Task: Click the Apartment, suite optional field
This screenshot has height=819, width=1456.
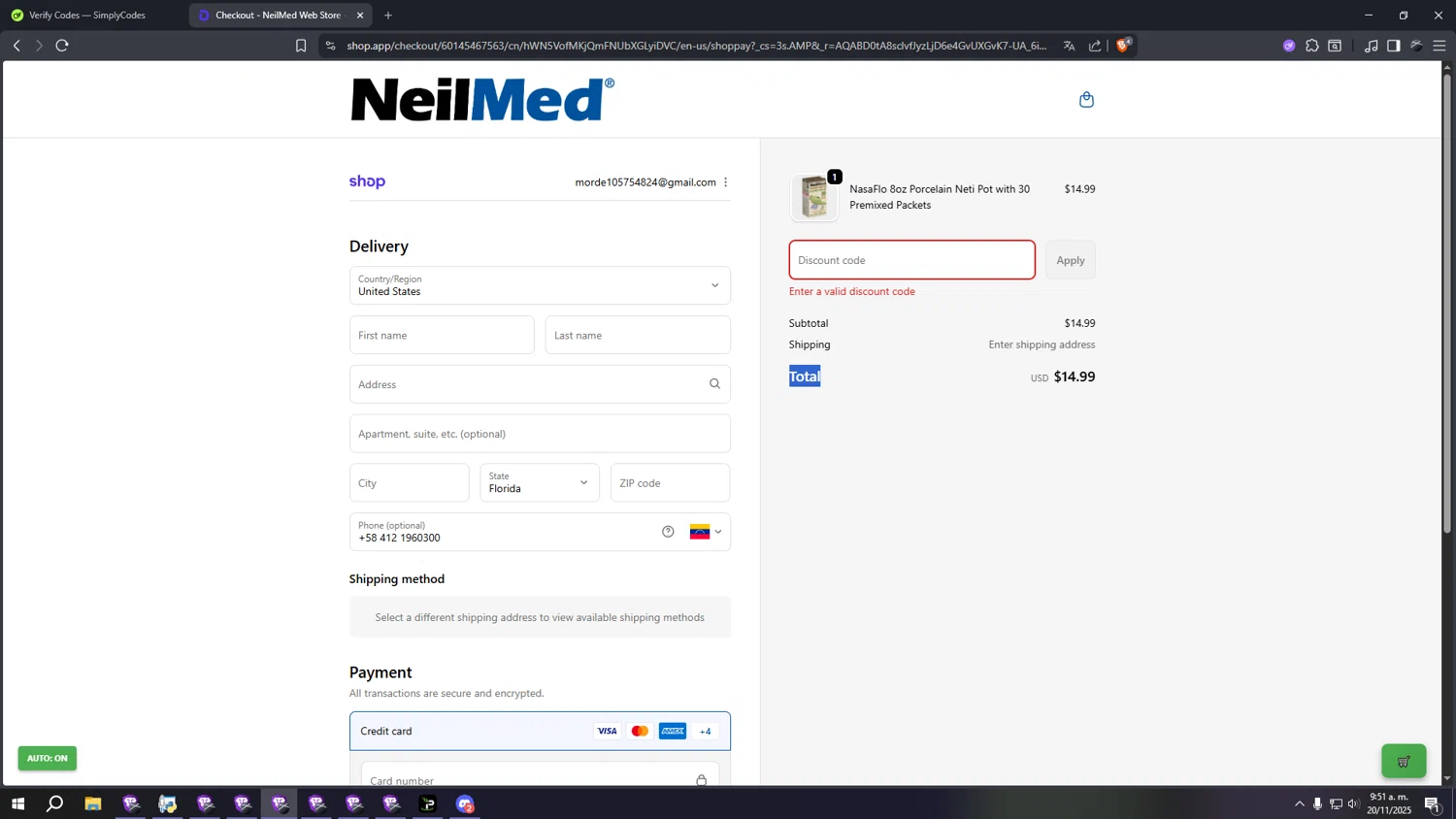Action: (540, 434)
